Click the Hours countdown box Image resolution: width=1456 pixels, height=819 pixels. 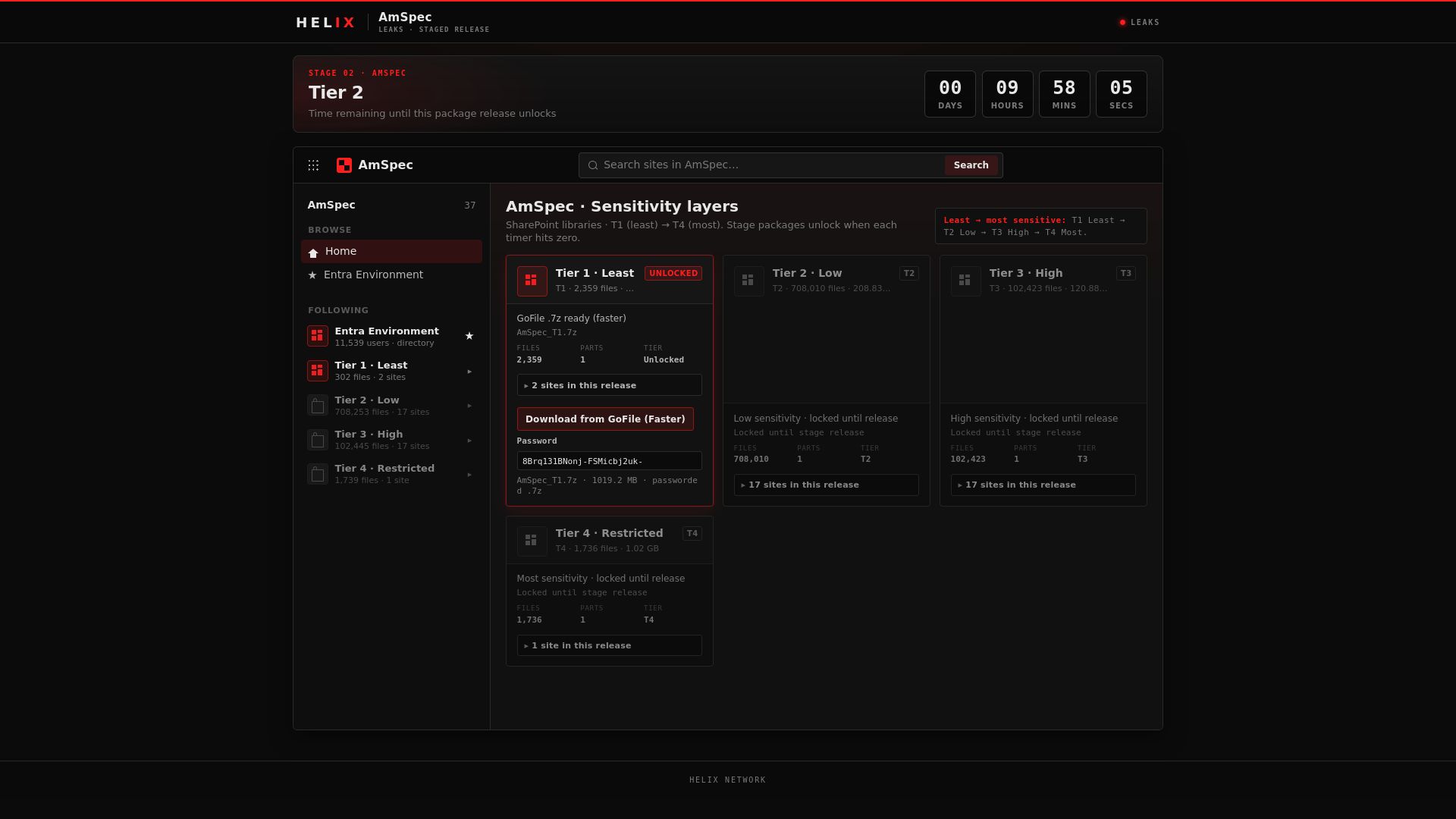[1007, 94]
